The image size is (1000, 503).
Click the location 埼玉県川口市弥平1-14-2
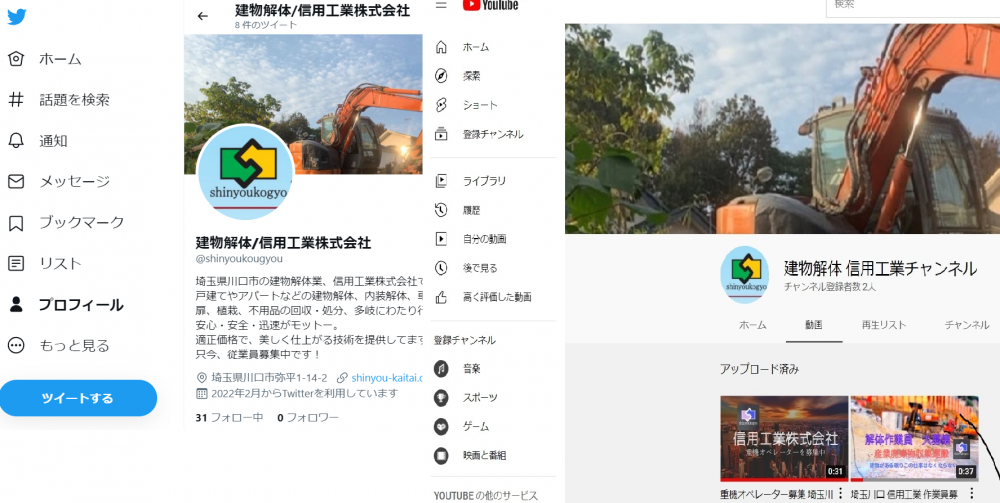click(269, 377)
